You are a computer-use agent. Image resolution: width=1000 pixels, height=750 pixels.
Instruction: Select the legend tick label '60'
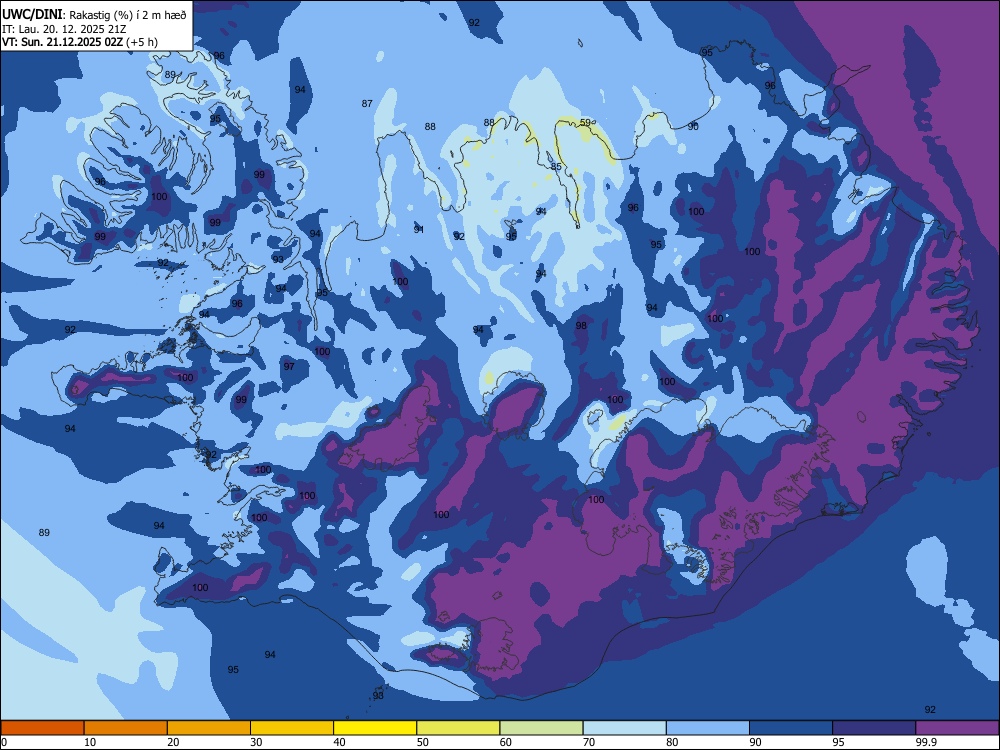click(x=506, y=742)
